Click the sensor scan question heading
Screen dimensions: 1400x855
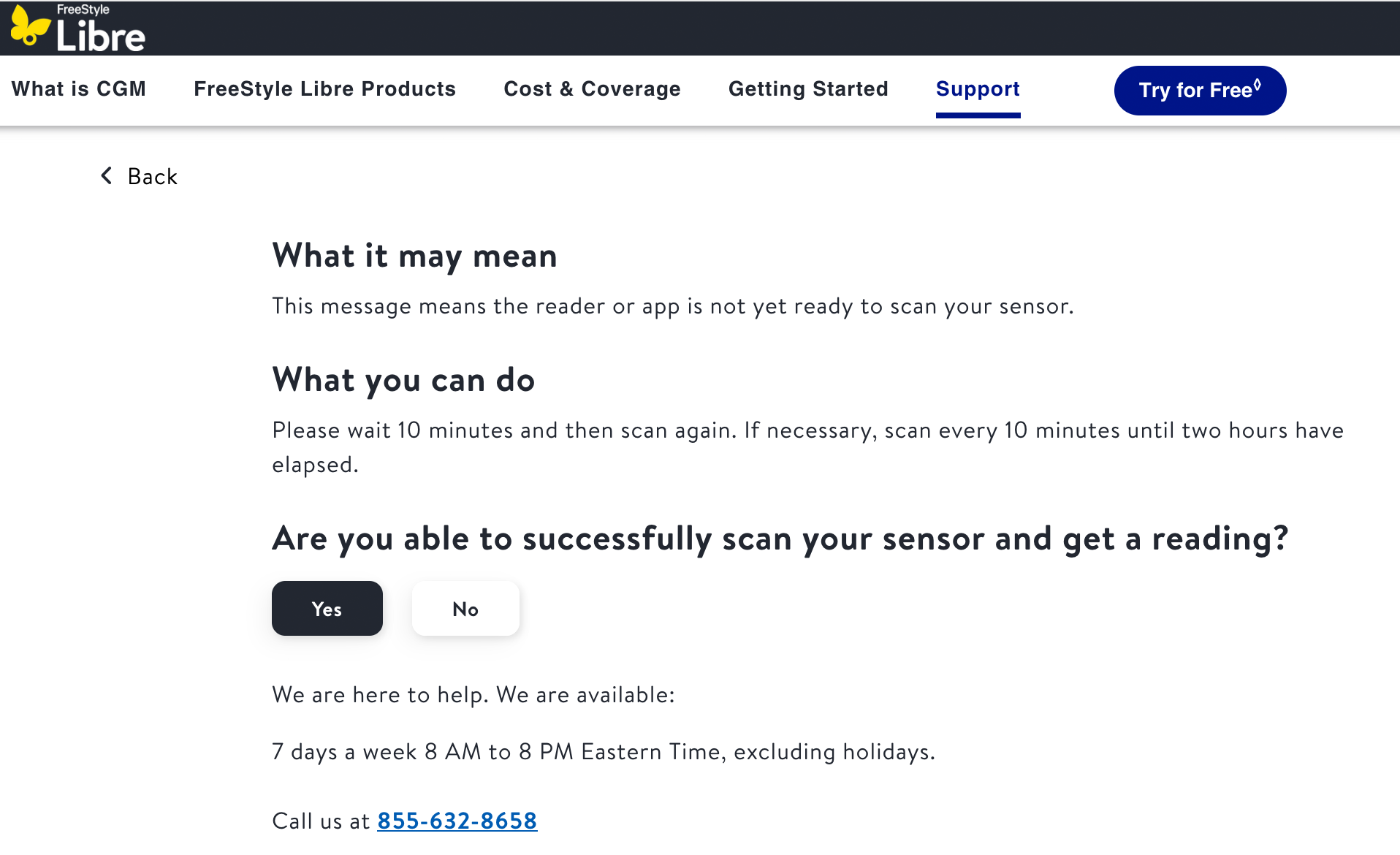click(x=780, y=539)
